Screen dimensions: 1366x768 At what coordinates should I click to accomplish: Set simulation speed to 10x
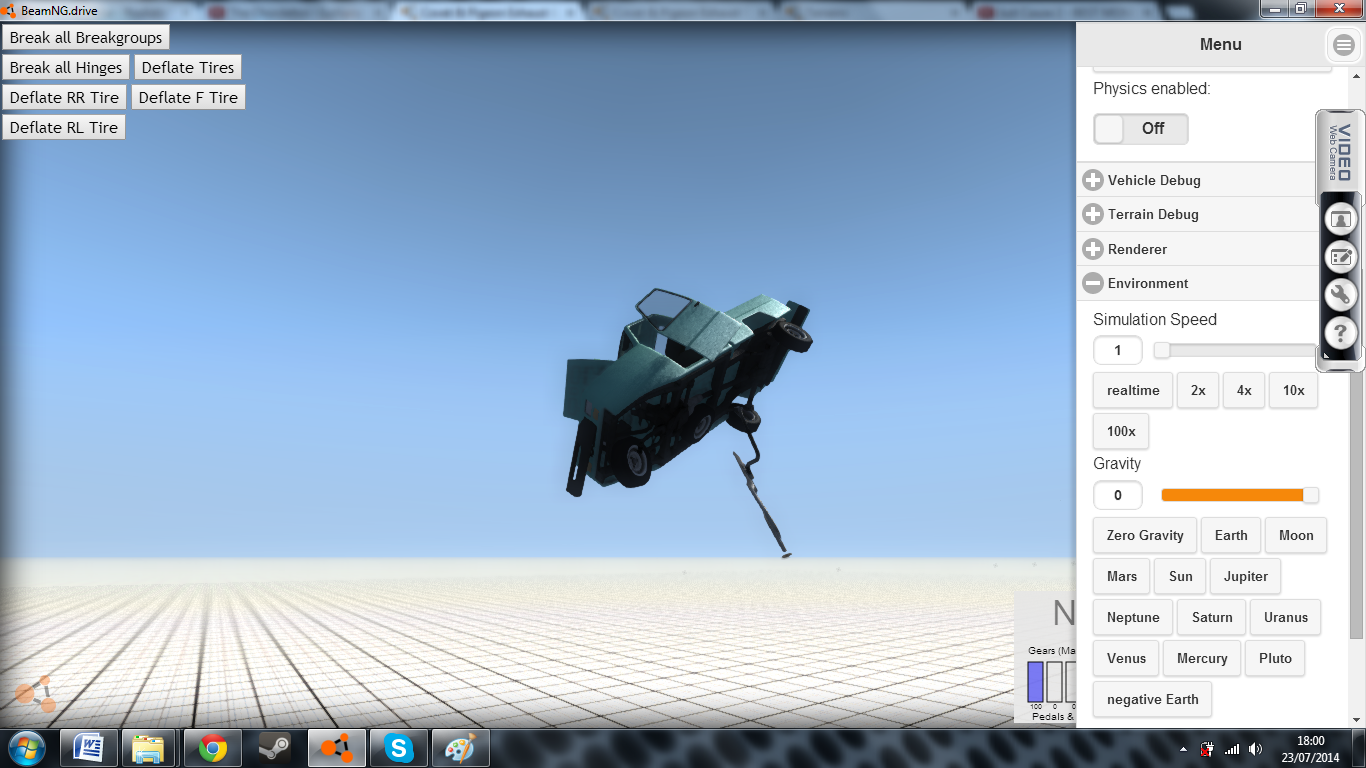[1294, 390]
